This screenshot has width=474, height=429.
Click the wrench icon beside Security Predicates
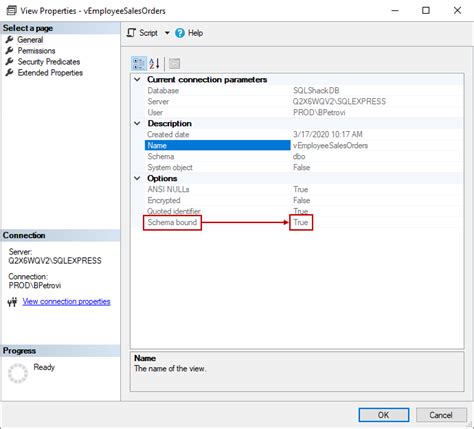tap(10, 62)
